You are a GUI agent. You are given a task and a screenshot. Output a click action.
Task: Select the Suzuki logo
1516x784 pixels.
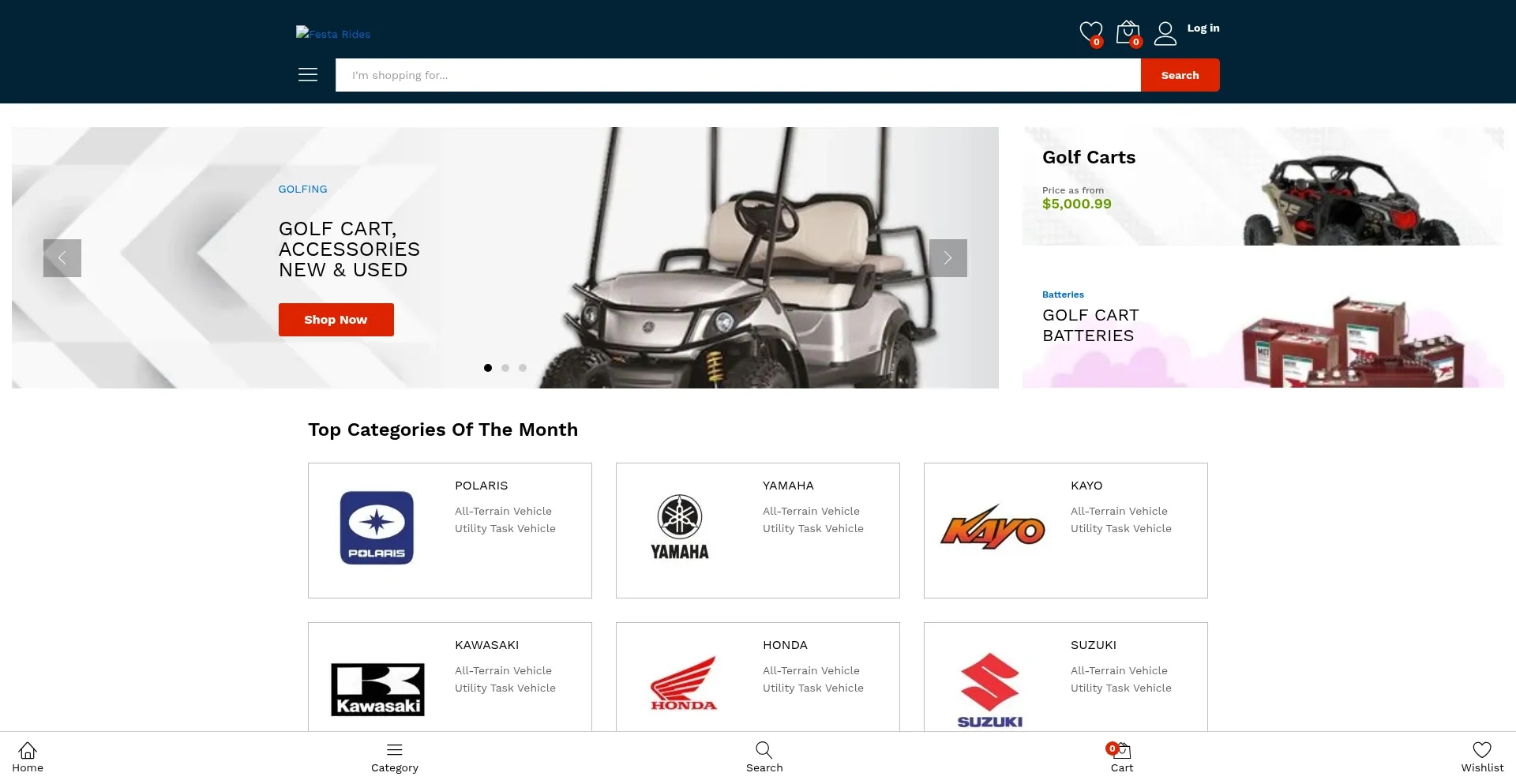point(990,690)
